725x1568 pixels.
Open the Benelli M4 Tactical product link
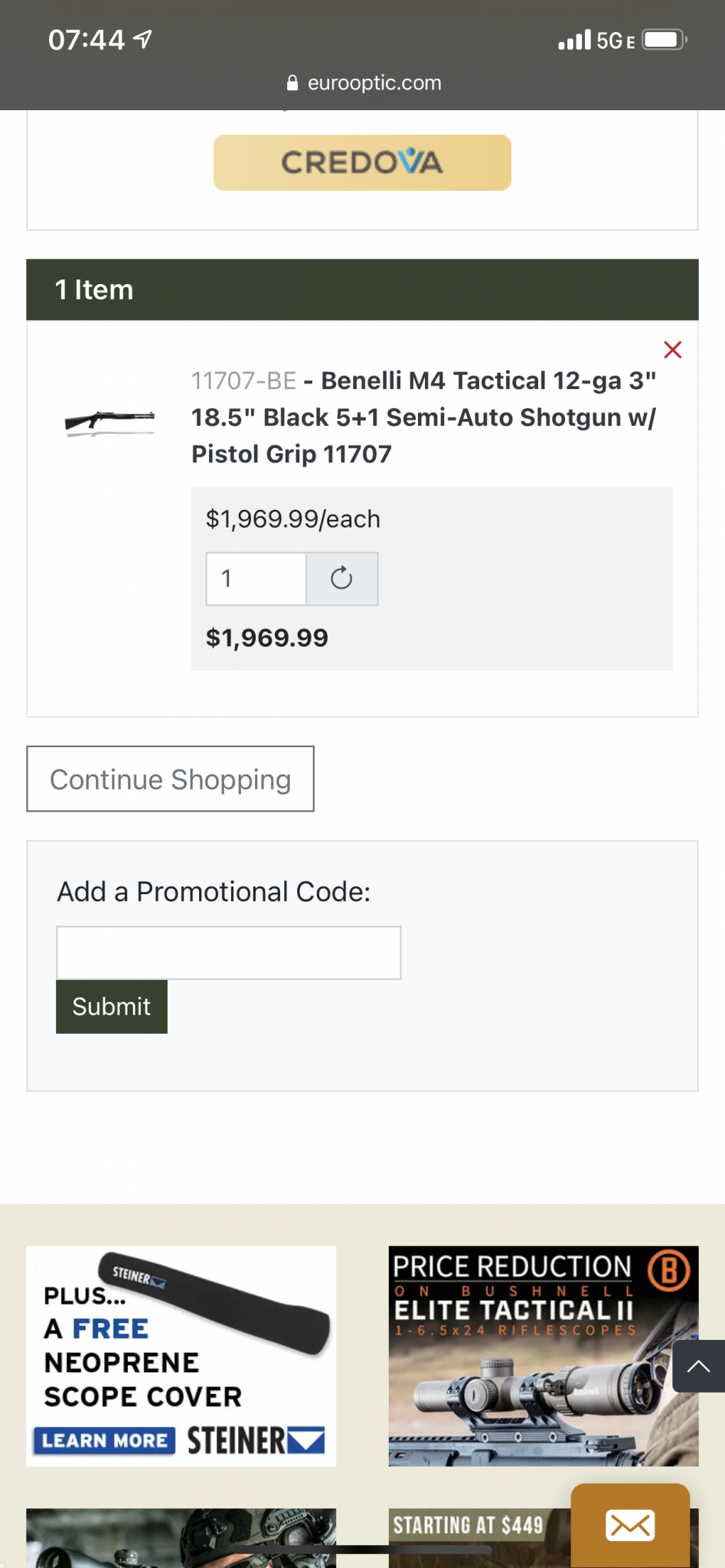coord(423,417)
